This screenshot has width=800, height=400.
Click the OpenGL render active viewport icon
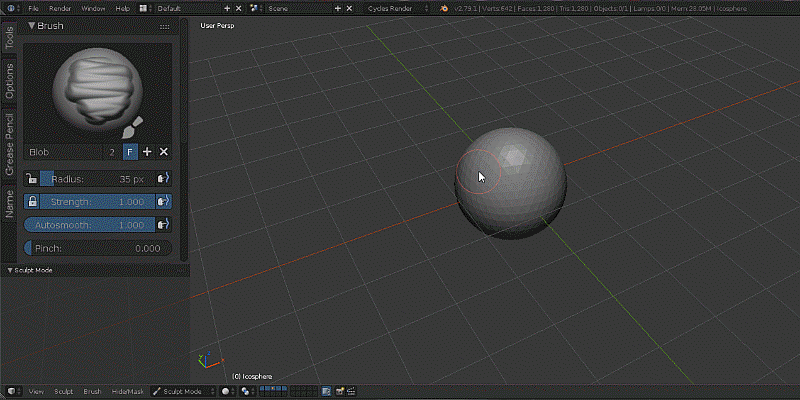(x=341, y=391)
